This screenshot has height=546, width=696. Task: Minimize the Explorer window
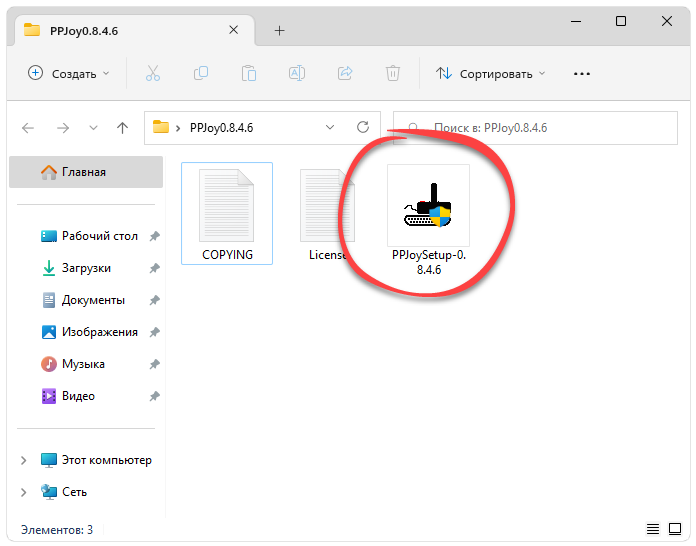click(x=576, y=21)
